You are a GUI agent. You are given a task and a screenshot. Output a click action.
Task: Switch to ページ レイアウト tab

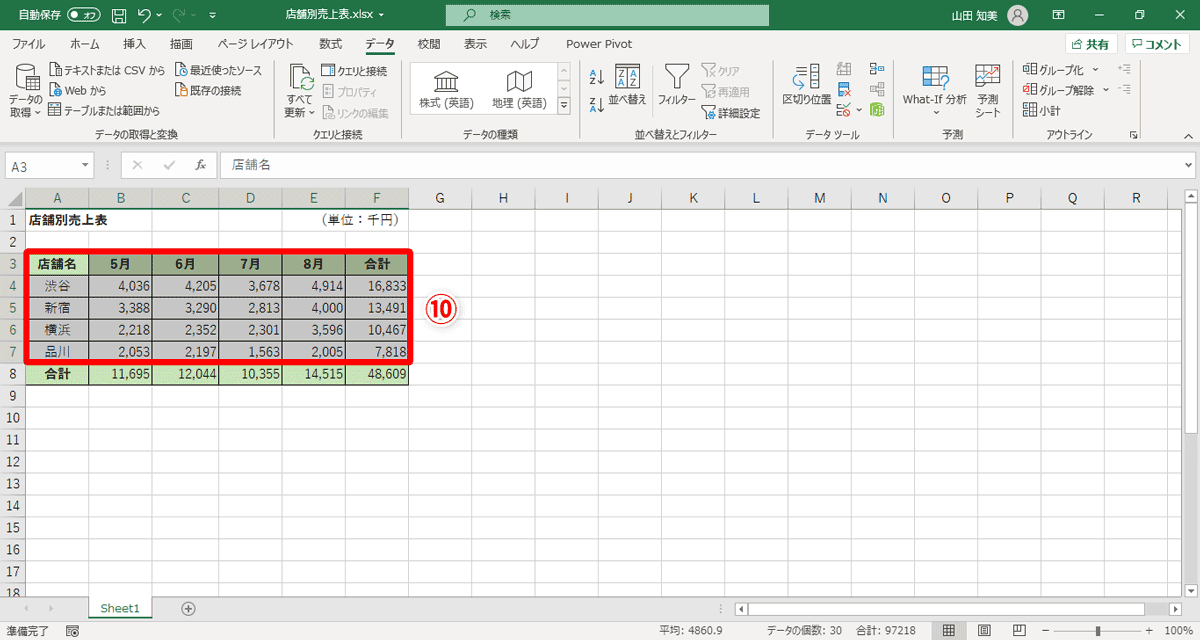[256, 44]
